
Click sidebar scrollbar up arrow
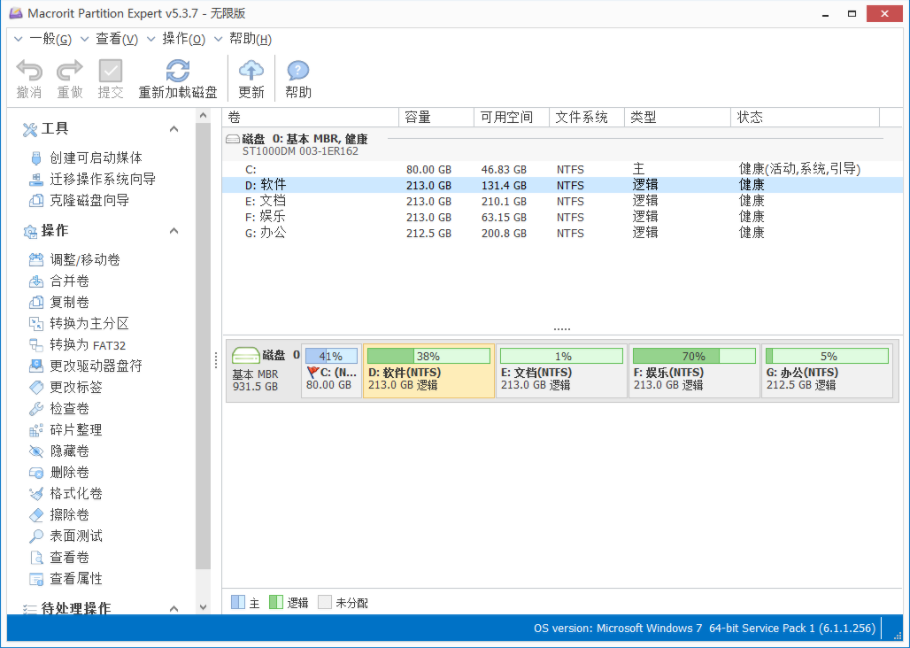point(203,115)
